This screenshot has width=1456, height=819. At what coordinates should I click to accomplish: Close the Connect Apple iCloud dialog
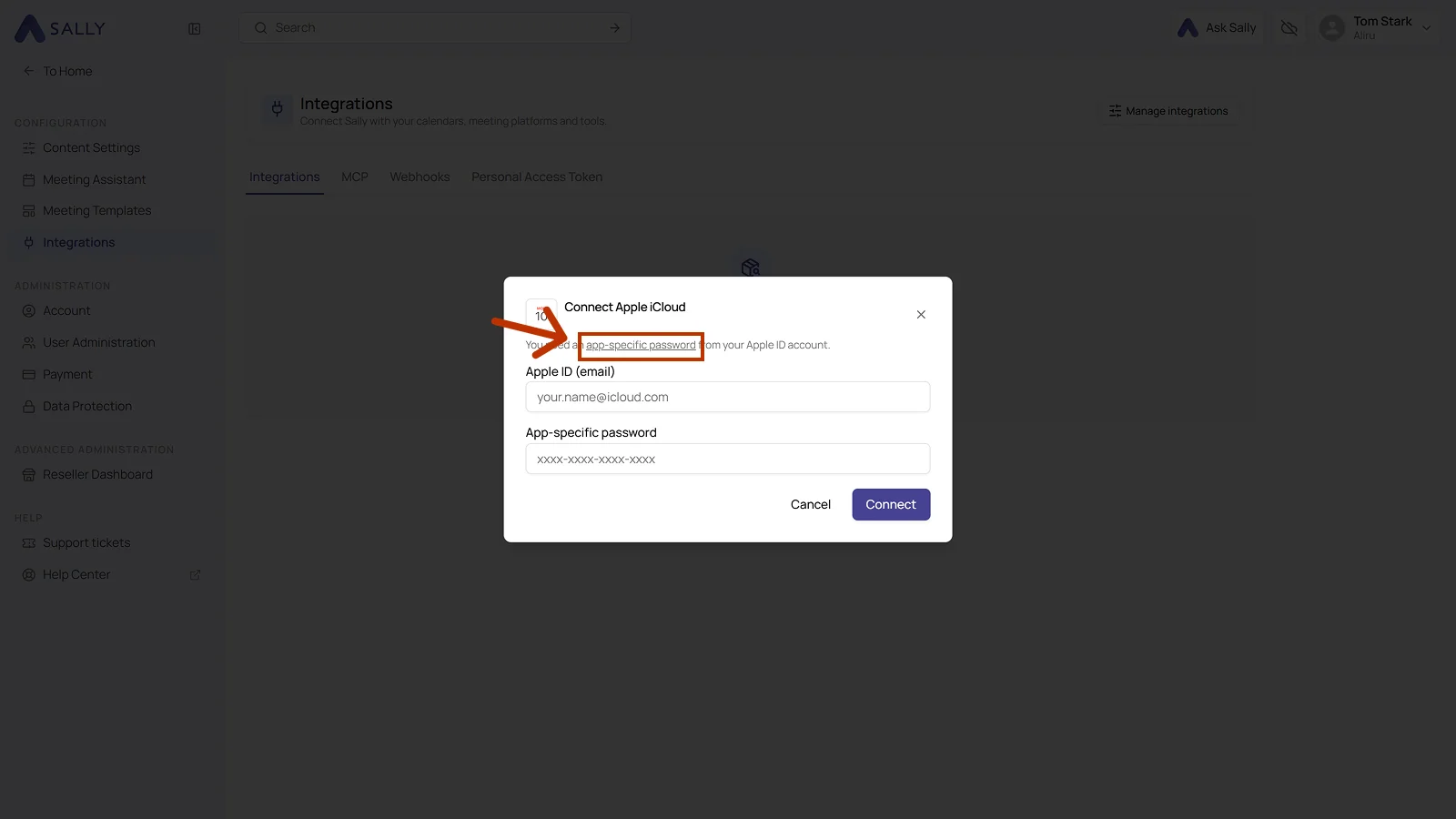coord(921,314)
